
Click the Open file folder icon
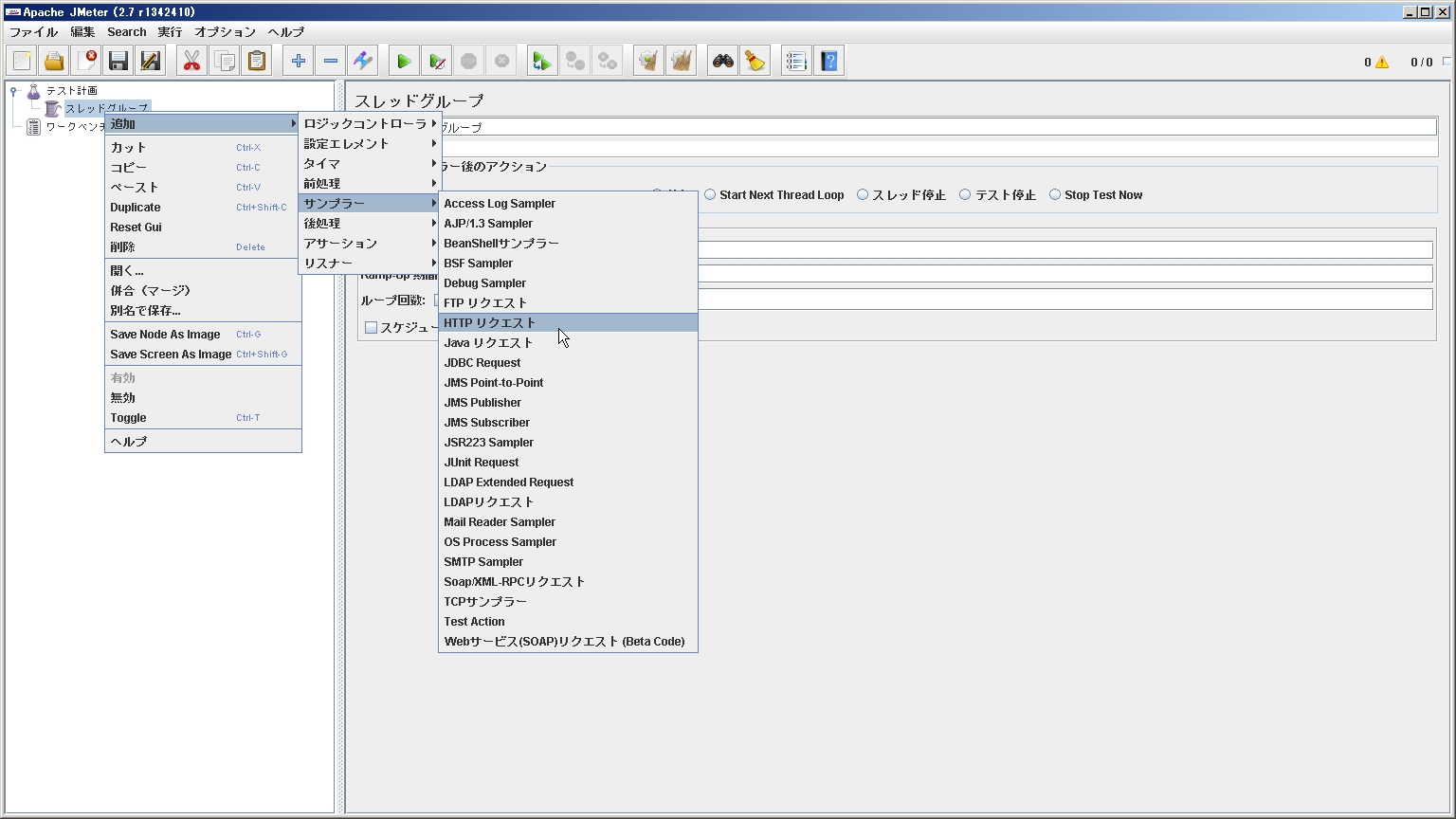54,62
